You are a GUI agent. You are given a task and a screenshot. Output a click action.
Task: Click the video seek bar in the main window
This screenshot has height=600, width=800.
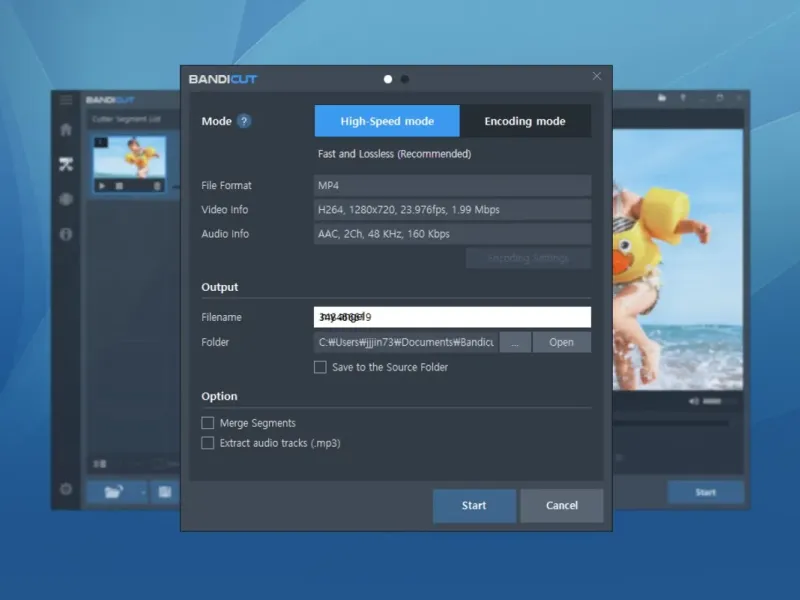click(x=671, y=423)
